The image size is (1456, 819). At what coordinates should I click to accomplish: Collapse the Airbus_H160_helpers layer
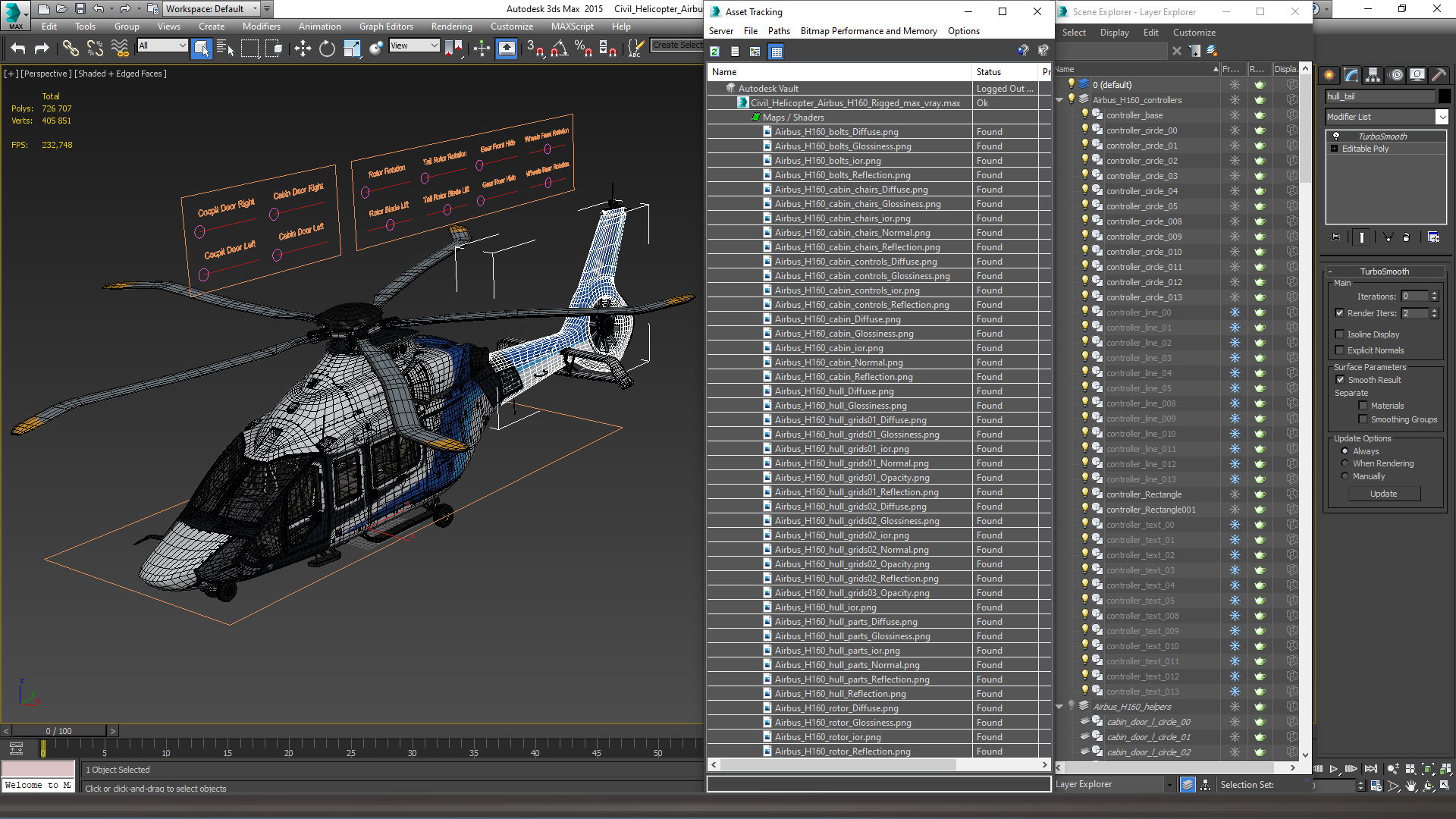point(1059,707)
